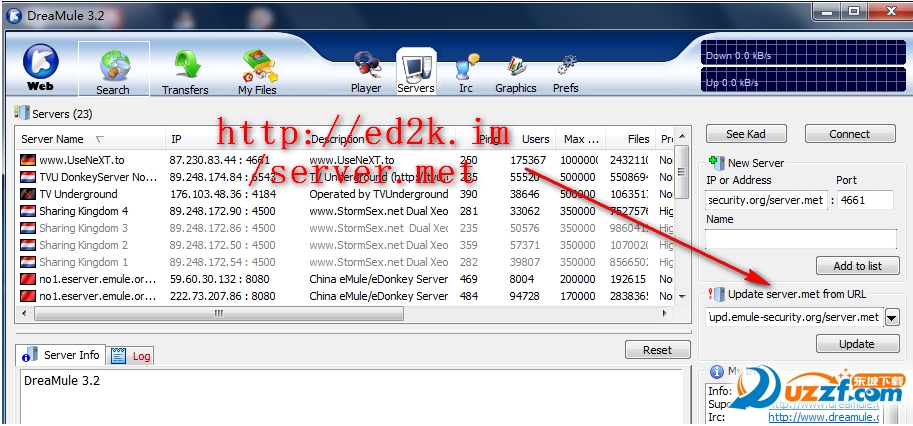The image size is (913, 426).
Task: Click the Connect button
Action: tap(850, 134)
